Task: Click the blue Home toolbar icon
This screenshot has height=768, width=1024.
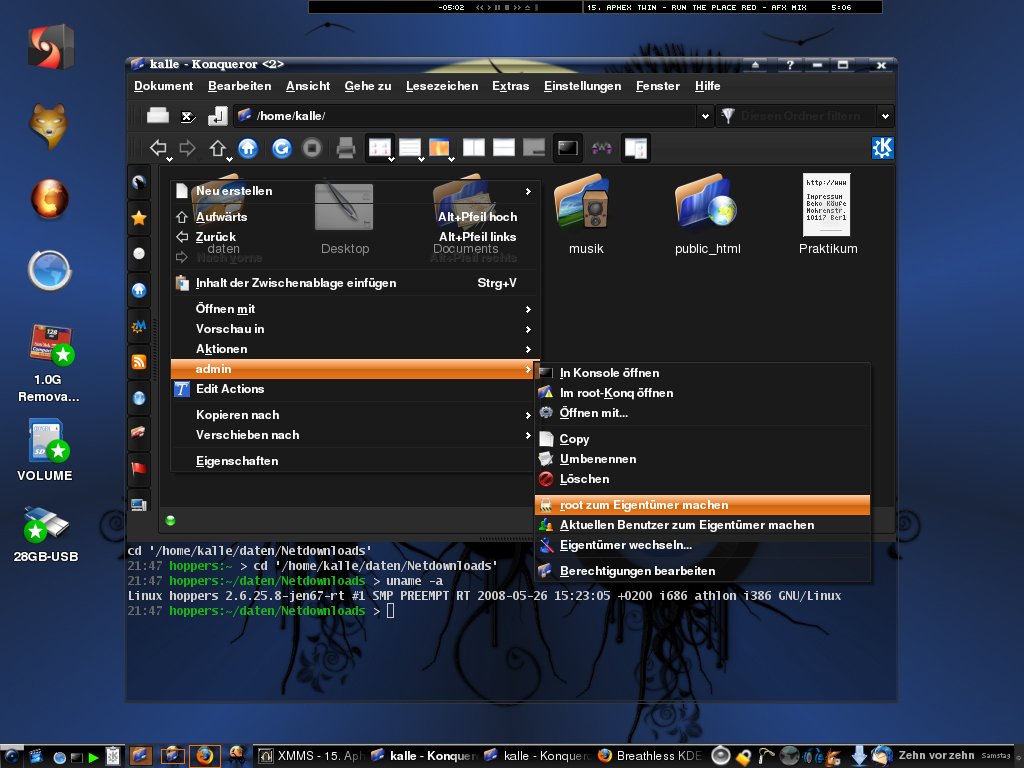Action: (248, 148)
